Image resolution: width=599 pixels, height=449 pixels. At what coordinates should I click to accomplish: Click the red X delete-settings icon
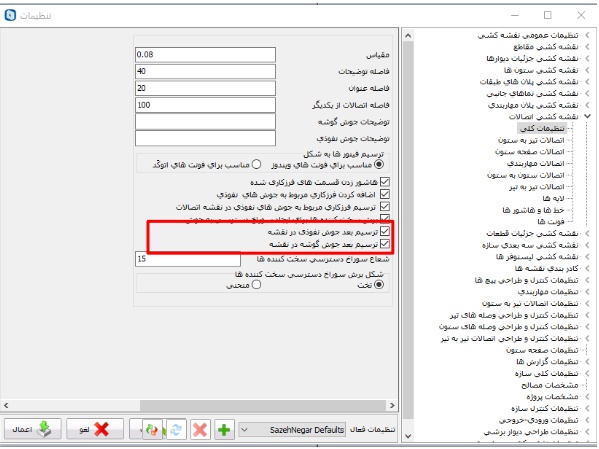pyautogui.click(x=200, y=430)
